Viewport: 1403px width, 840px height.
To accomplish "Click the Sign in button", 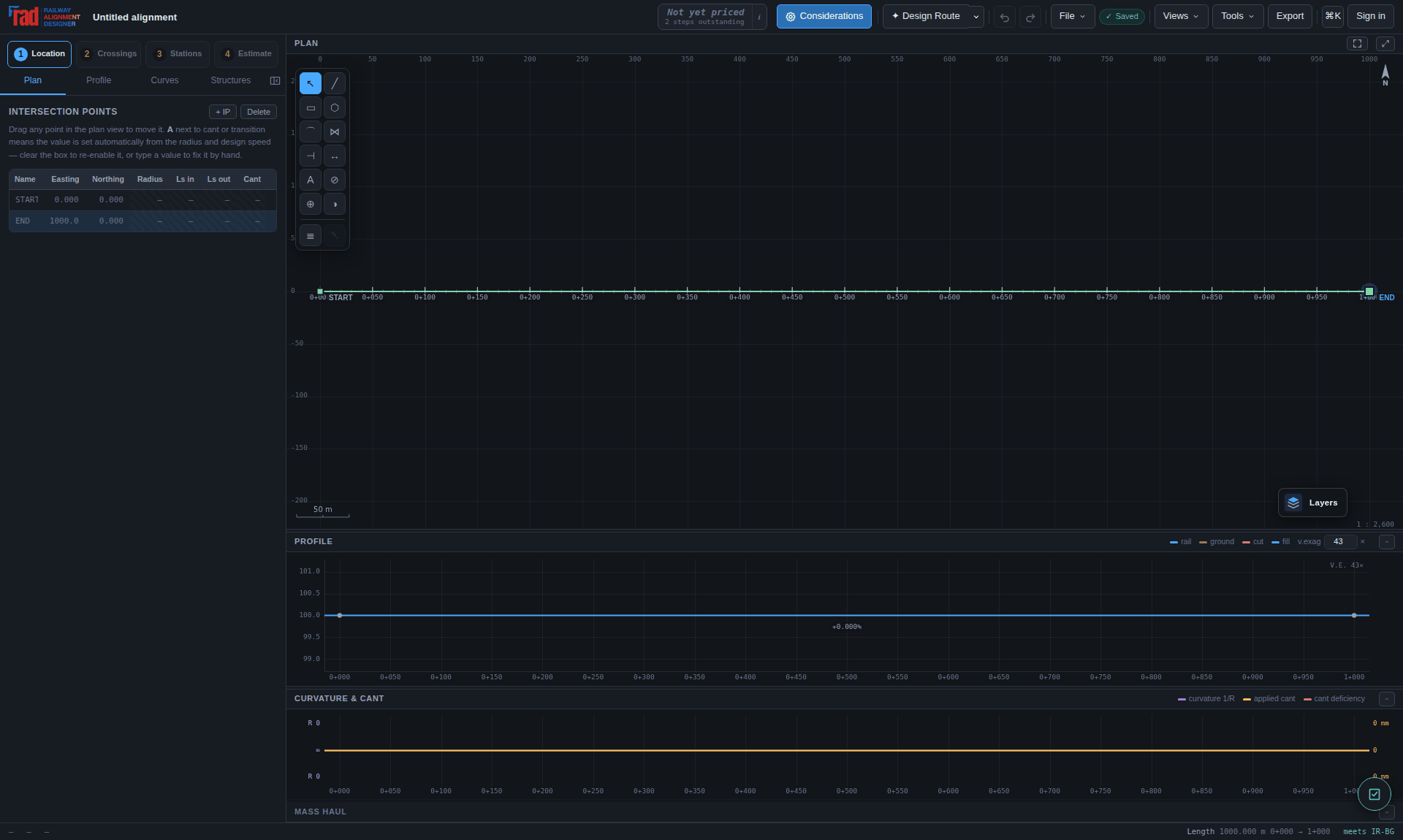I will 1370,16.
